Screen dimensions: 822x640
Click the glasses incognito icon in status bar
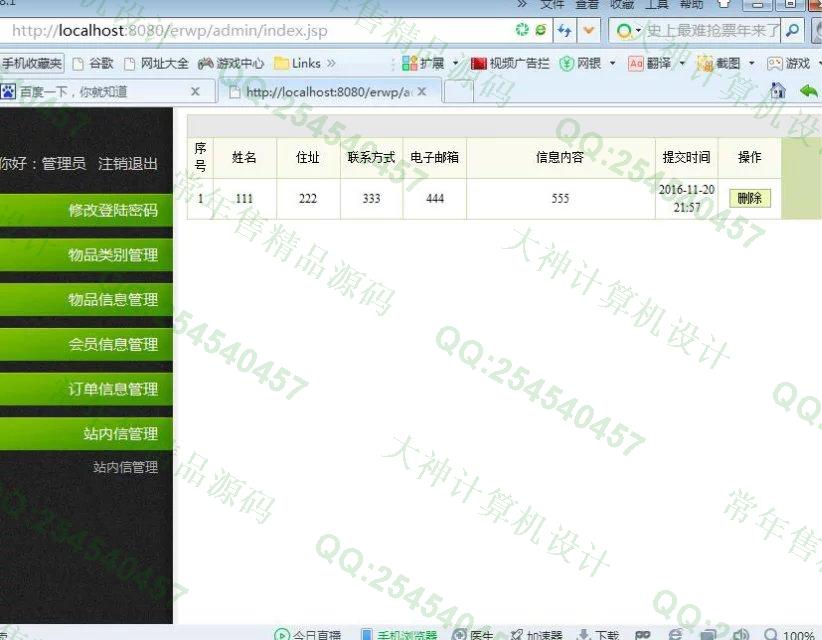coord(643,635)
